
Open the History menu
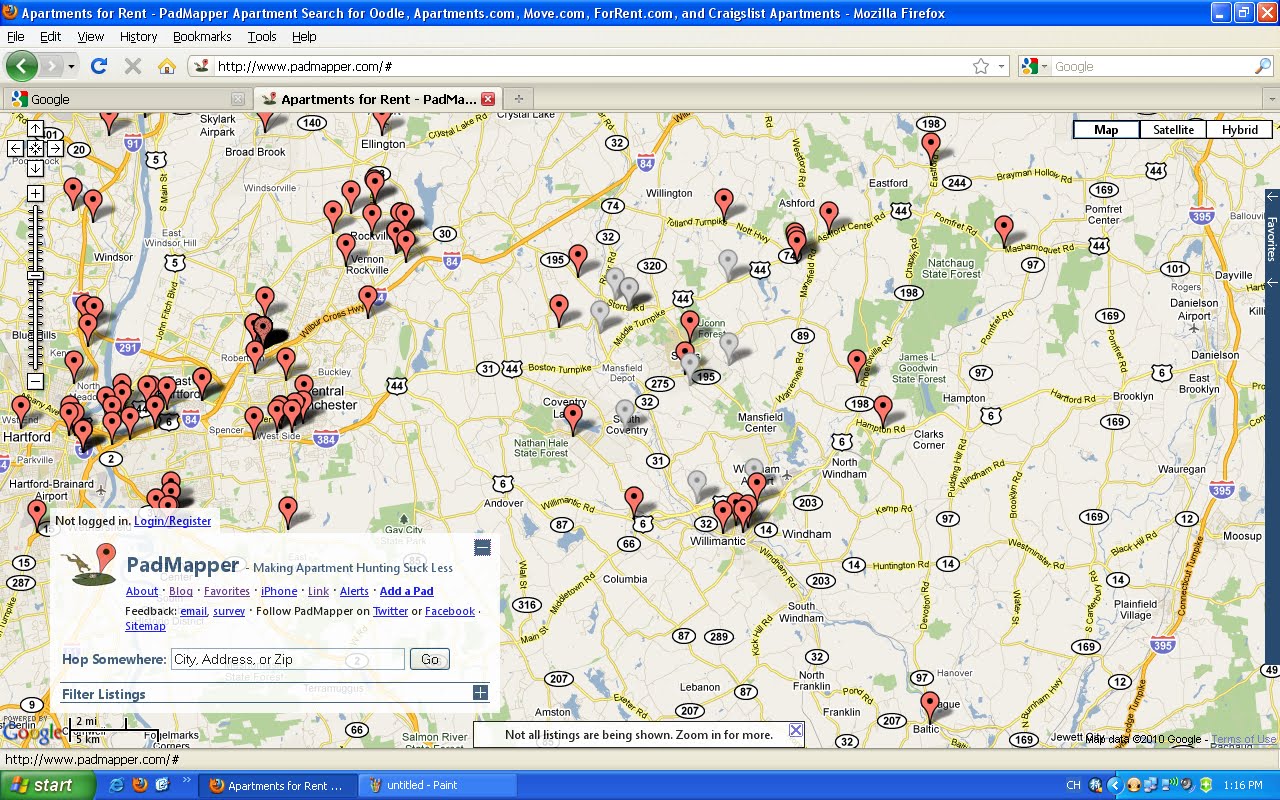click(138, 36)
